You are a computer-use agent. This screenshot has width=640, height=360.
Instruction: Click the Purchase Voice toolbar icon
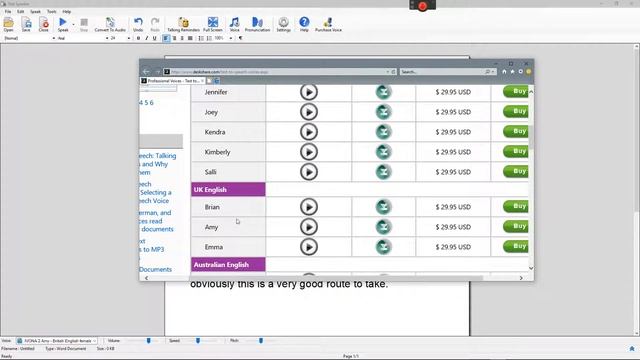click(x=328, y=24)
